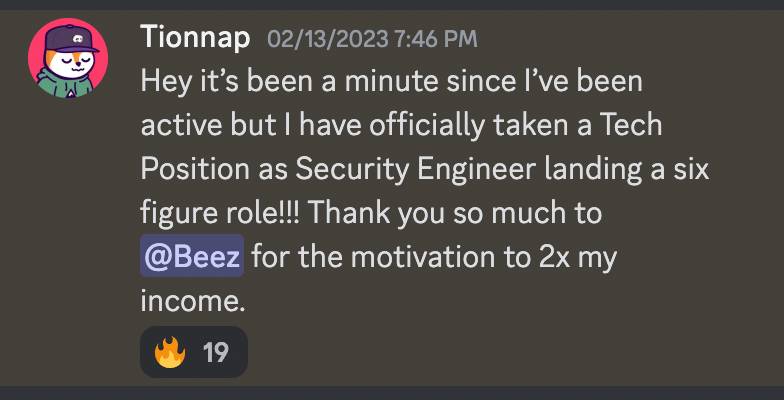Screen dimensions: 784x400
Task: Open the @Beez mention profile
Action: tap(192, 256)
